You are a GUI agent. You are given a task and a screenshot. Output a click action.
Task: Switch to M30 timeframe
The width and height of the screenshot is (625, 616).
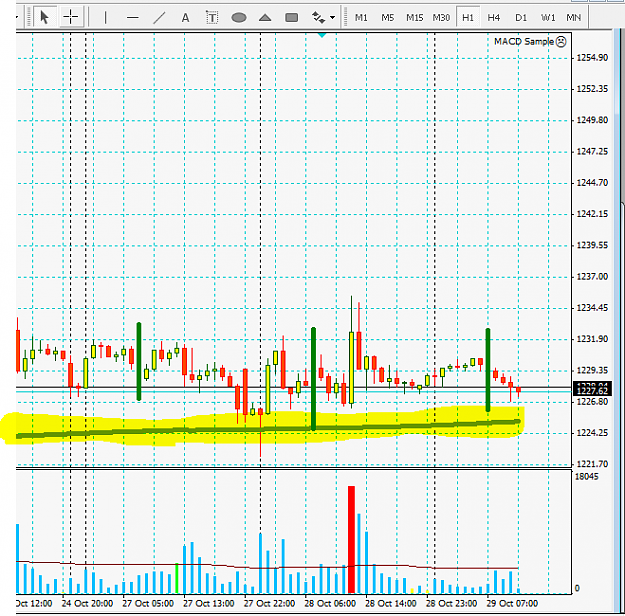[441, 18]
